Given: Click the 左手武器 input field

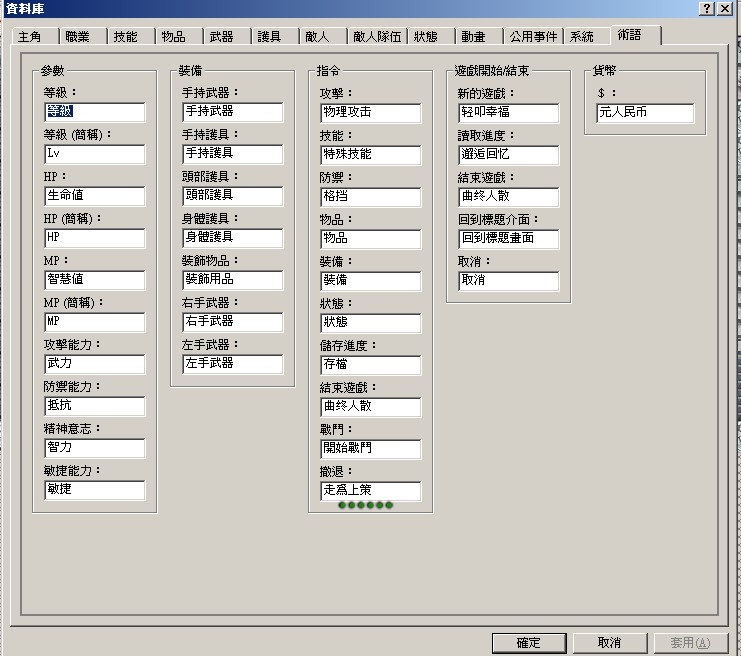Looking at the screenshot, I should pyautogui.click(x=233, y=364).
